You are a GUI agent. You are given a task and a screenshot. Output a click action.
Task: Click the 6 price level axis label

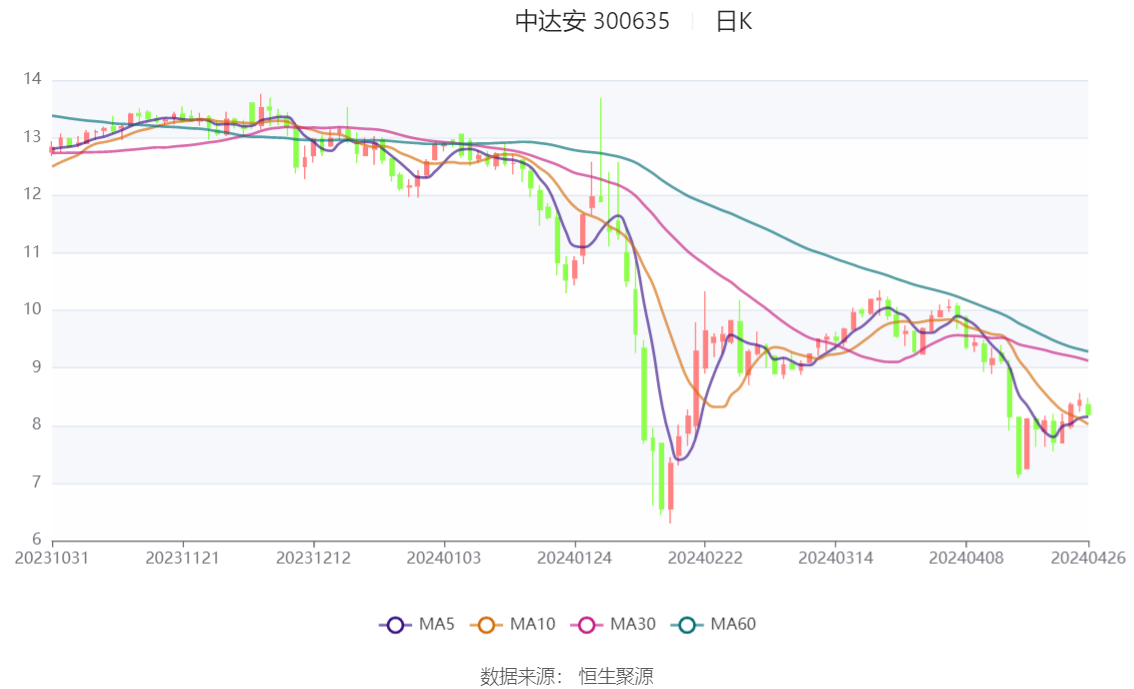36,540
